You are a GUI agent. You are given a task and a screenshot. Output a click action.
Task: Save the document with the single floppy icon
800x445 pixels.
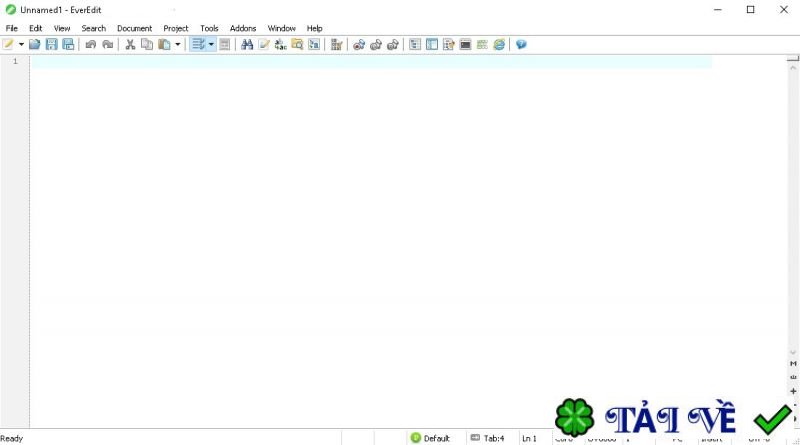coord(52,44)
